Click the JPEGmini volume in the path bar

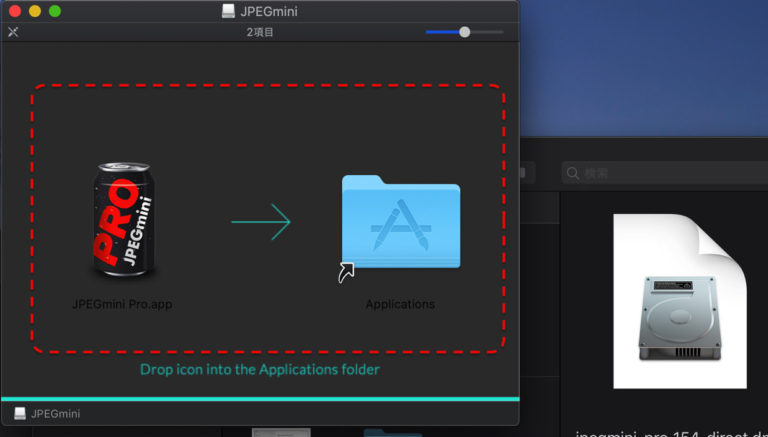(47, 413)
